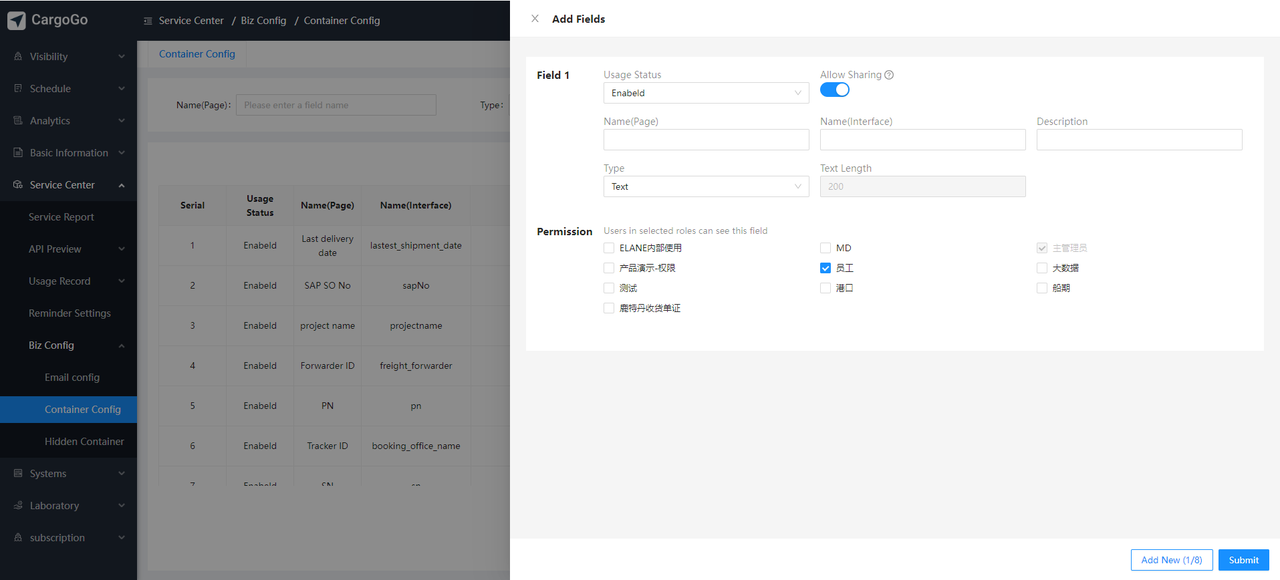Click the CargoGo paper plane logo
This screenshot has height=580, width=1280.
pos(16,20)
